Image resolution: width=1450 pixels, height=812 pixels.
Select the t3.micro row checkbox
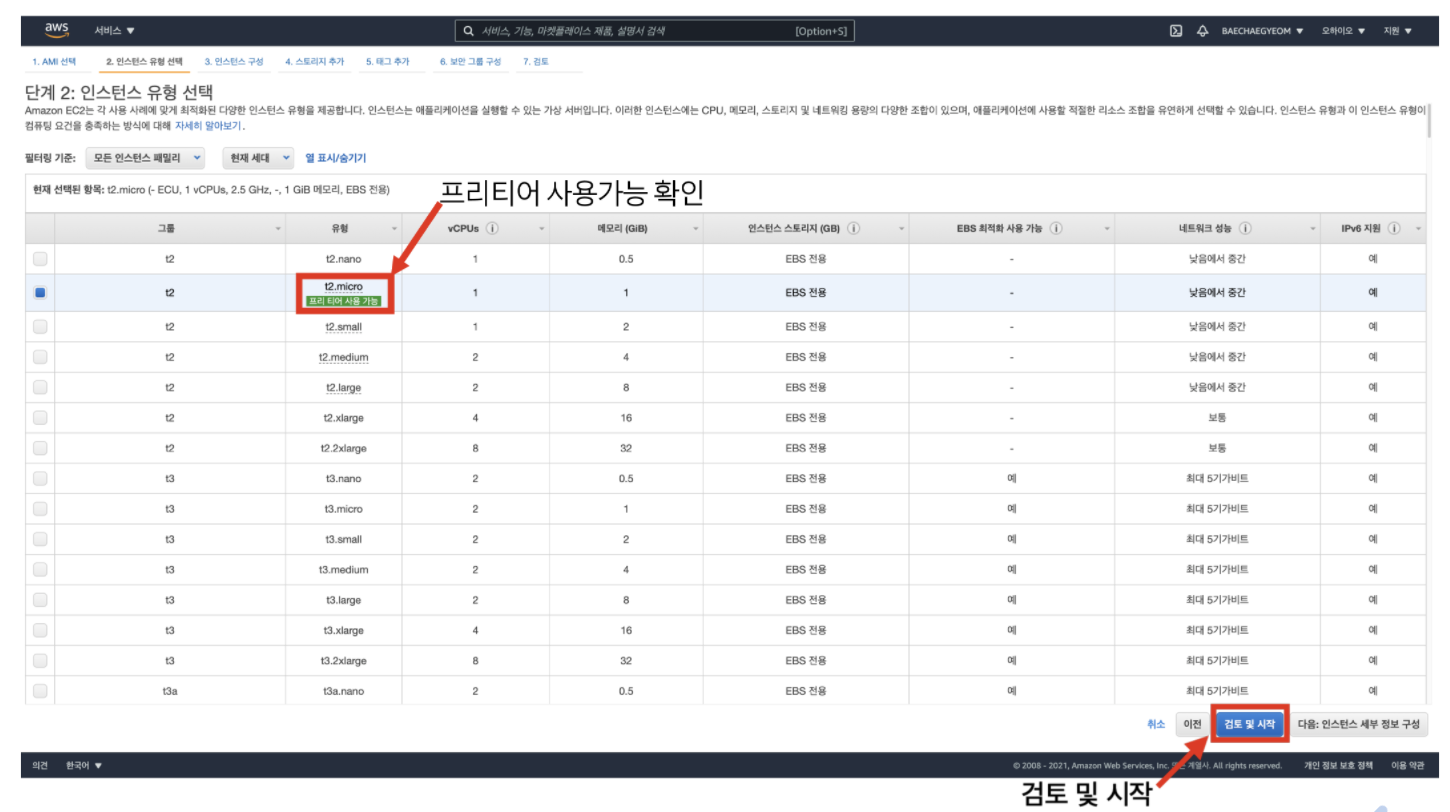click(x=40, y=509)
